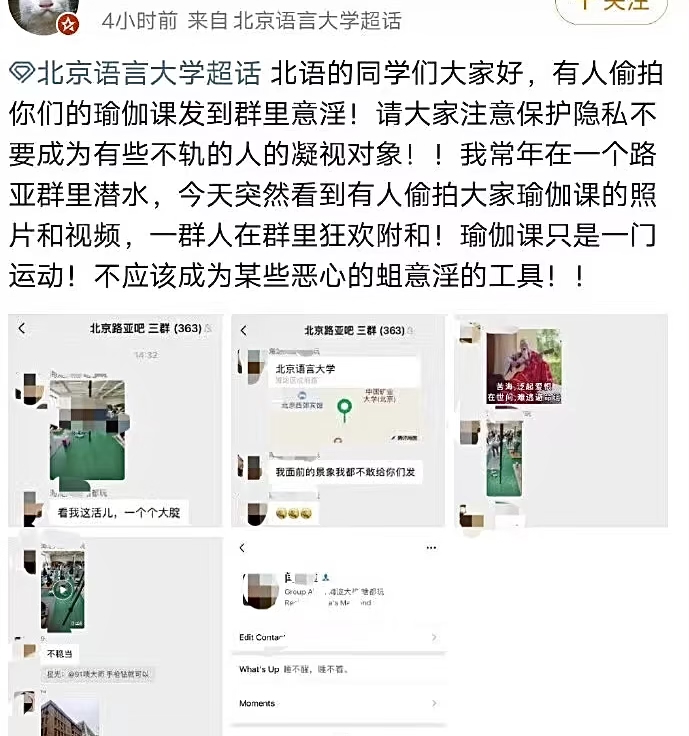Expand the Moments row chevron
Viewport: 689px width, 736px height.
pyautogui.click(x=434, y=703)
